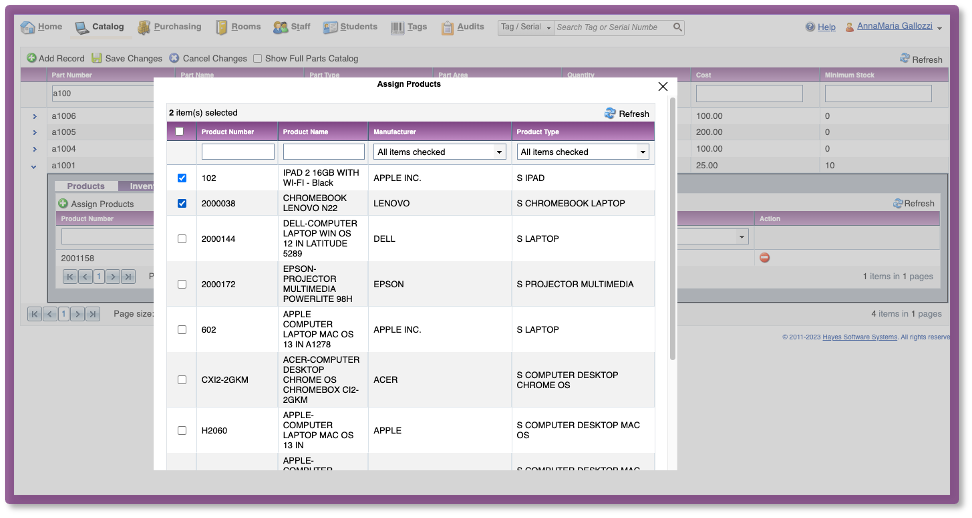Image resolution: width=972 pixels, height=518 pixels.
Task: Click Assign Products in background panel
Action: (96, 204)
